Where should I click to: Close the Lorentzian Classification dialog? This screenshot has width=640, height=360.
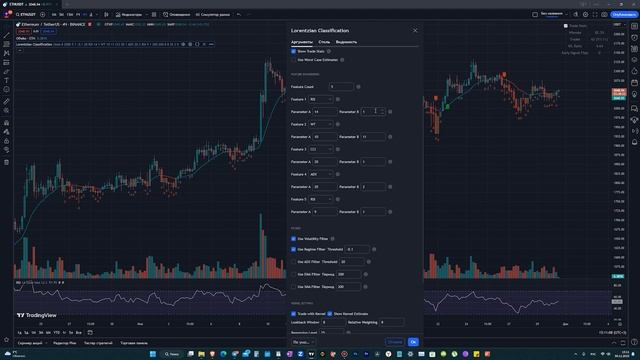(415, 31)
